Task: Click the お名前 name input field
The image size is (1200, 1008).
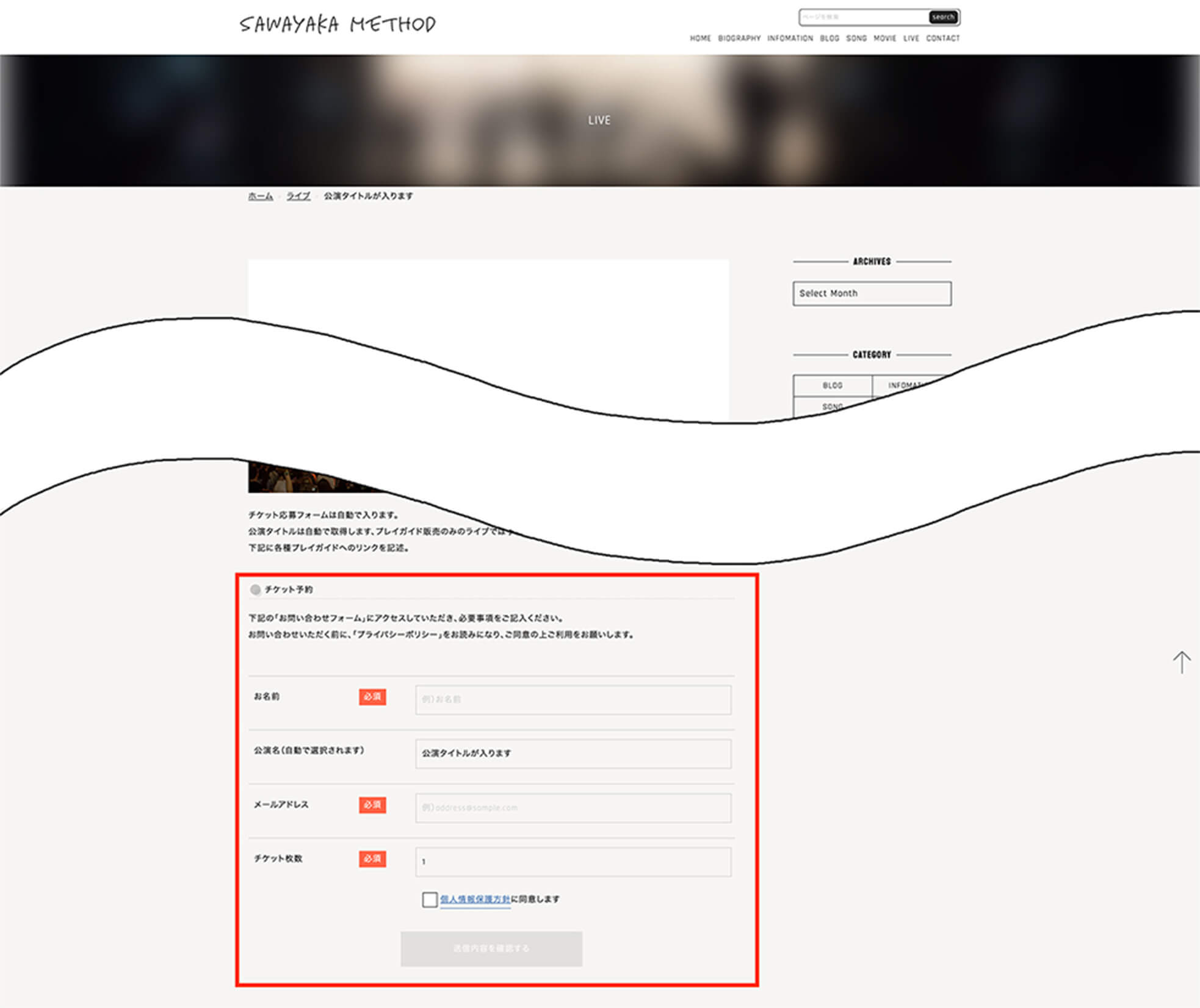Action: click(x=573, y=700)
